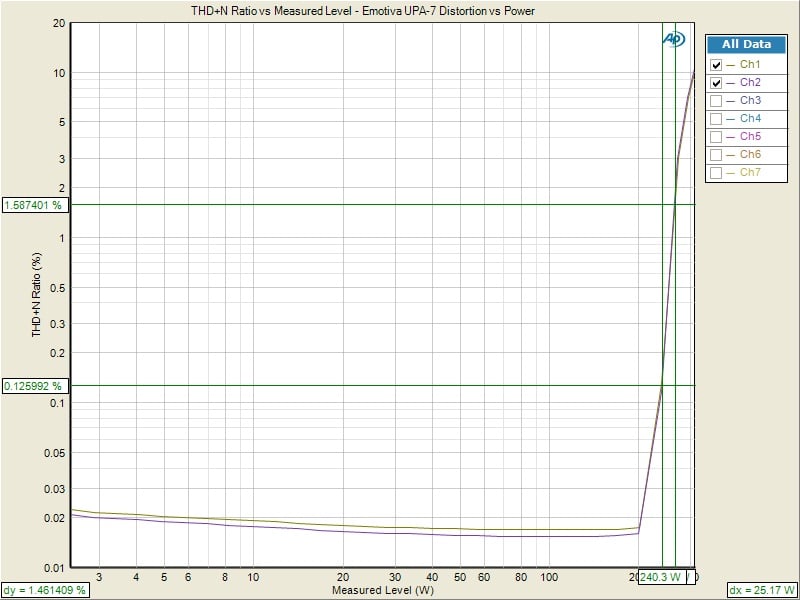
Task: Click the Ch4 legend label
Action: tap(750, 118)
